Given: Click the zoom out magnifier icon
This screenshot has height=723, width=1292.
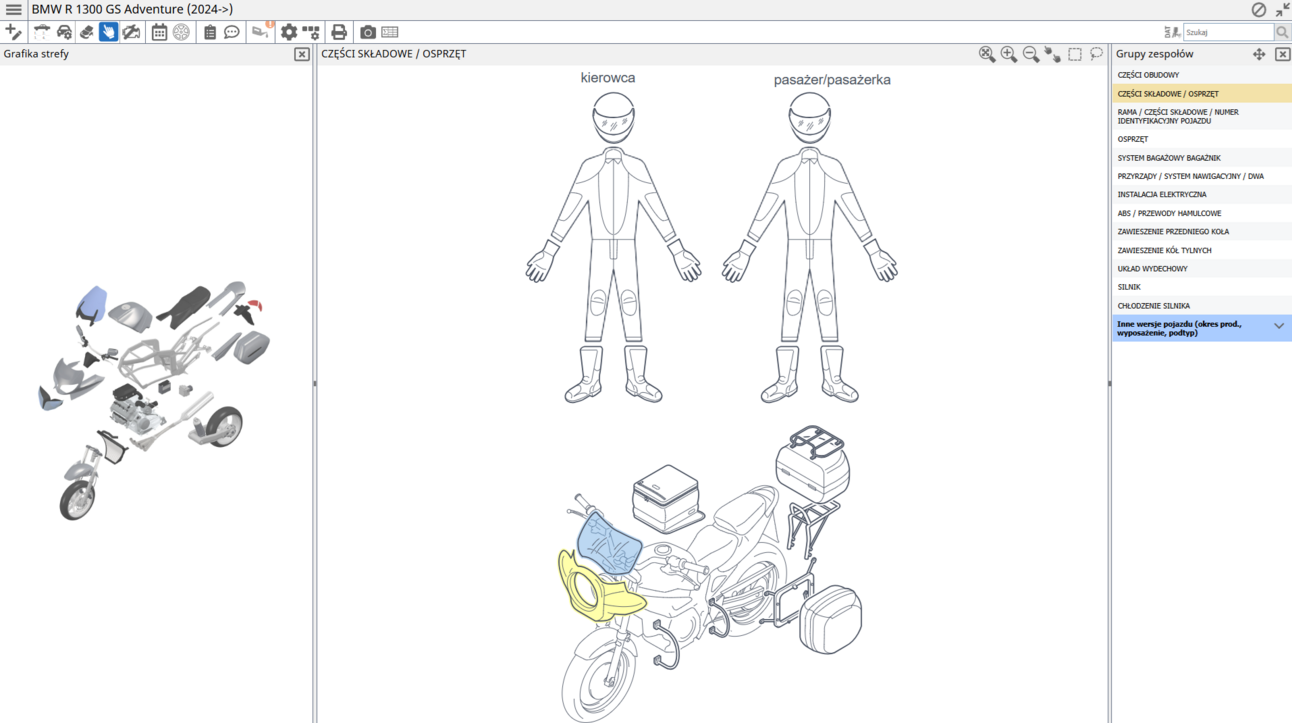Looking at the screenshot, I should pyautogui.click(x=1031, y=54).
